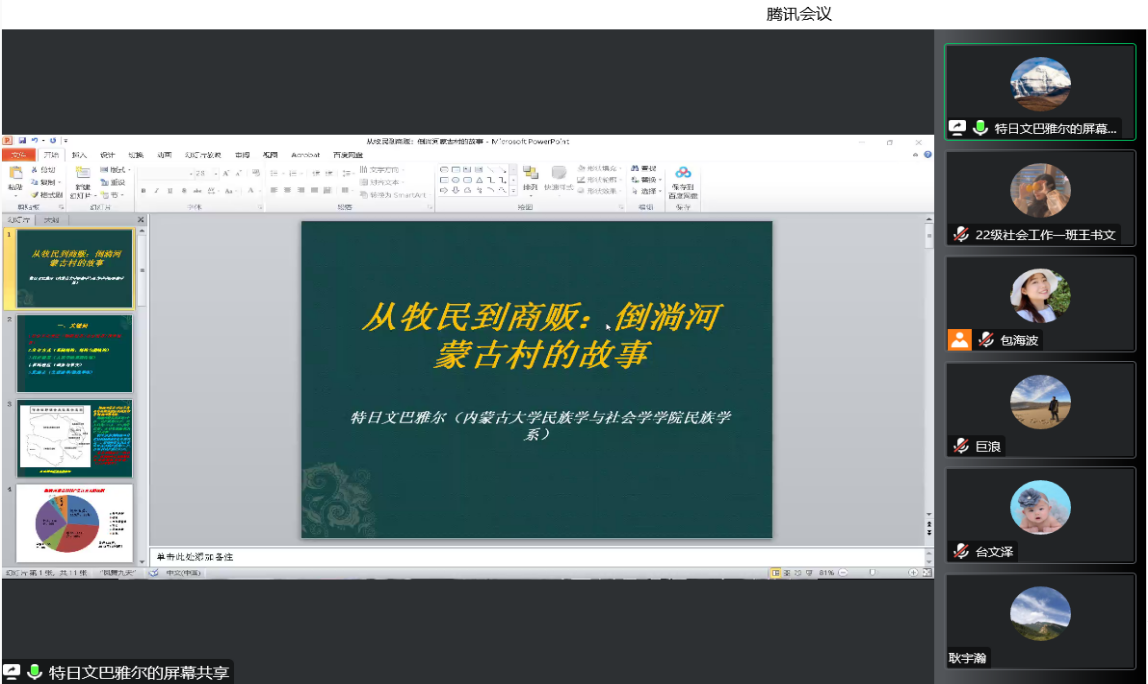Switch to the Outline pane tab
The image size is (1148, 684).
51,219
